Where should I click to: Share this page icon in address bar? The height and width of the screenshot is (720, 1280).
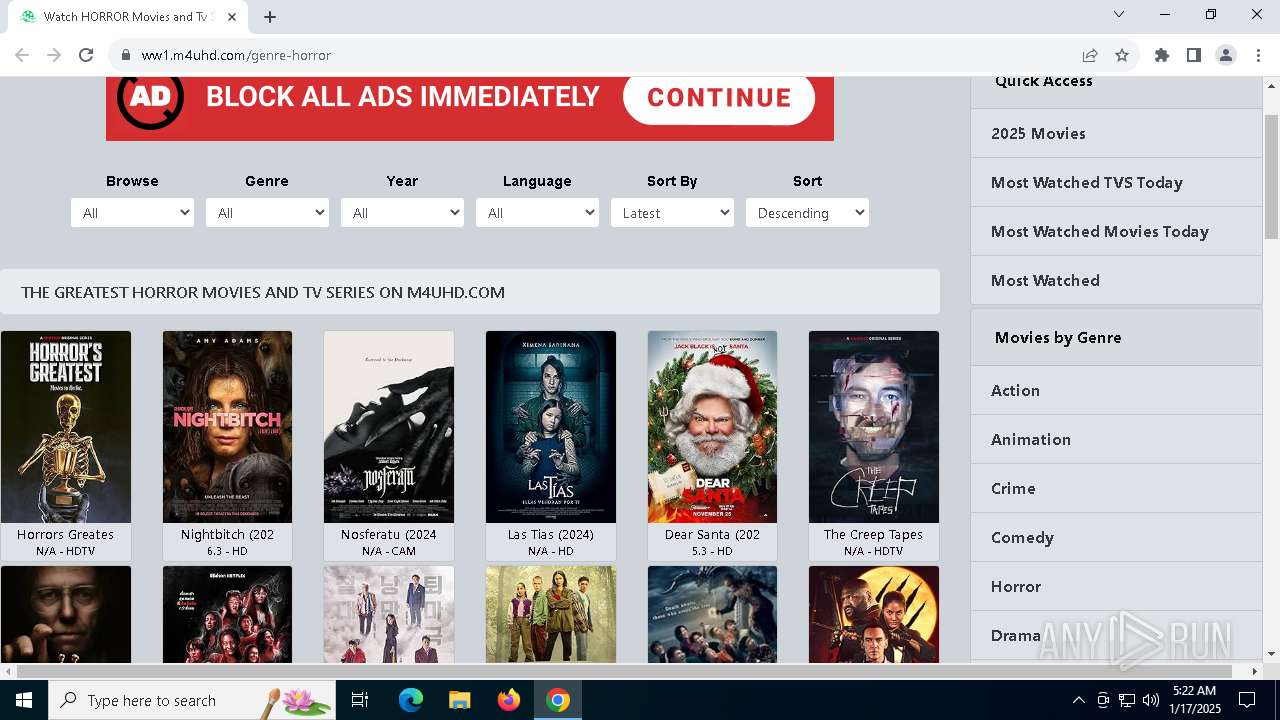(x=1090, y=55)
